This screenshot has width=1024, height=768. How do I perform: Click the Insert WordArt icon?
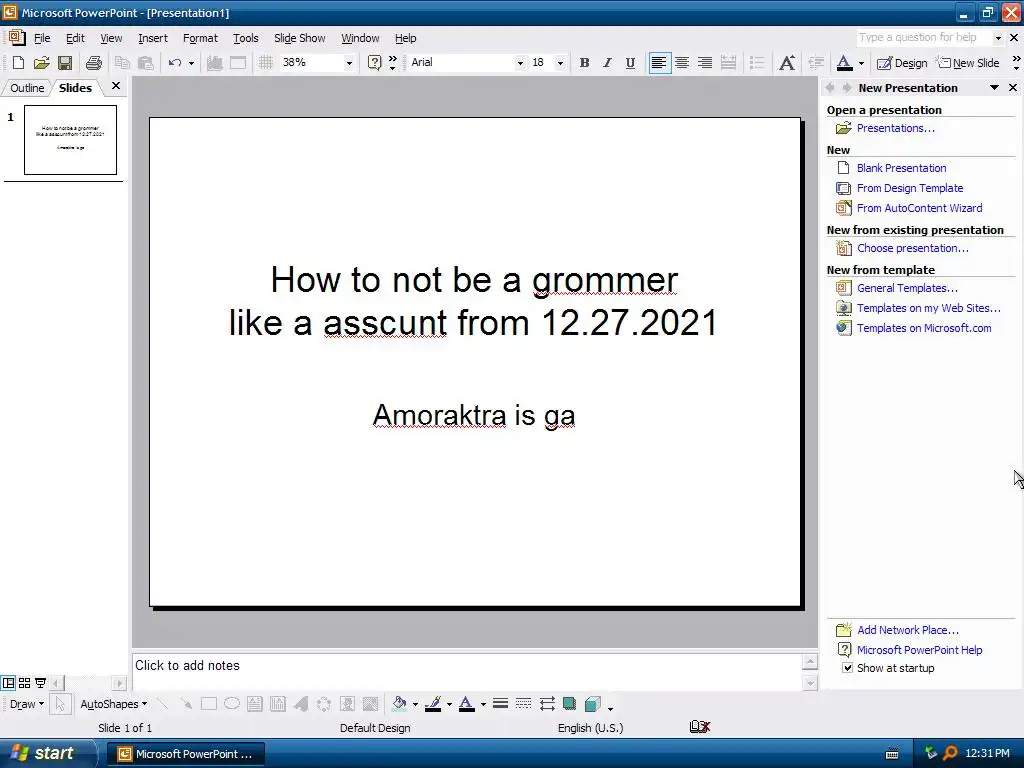tap(301, 703)
